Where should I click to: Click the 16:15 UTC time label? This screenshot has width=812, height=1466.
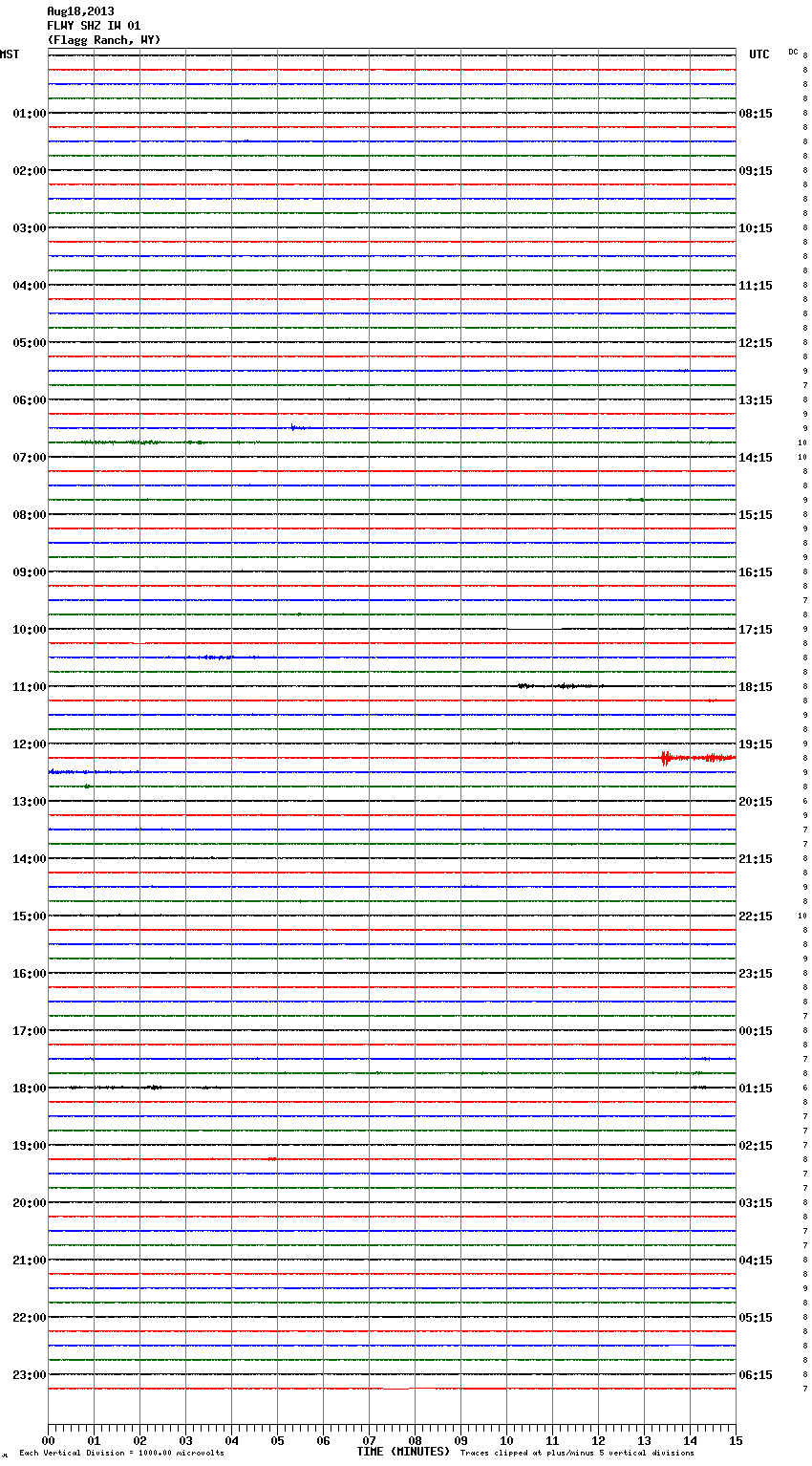click(x=756, y=572)
